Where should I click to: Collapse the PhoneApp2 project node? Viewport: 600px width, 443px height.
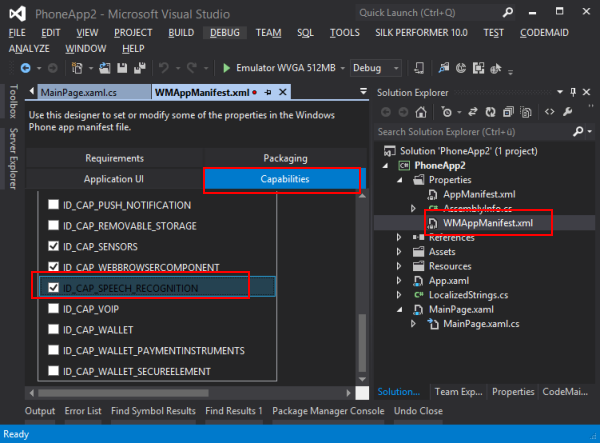(385, 166)
